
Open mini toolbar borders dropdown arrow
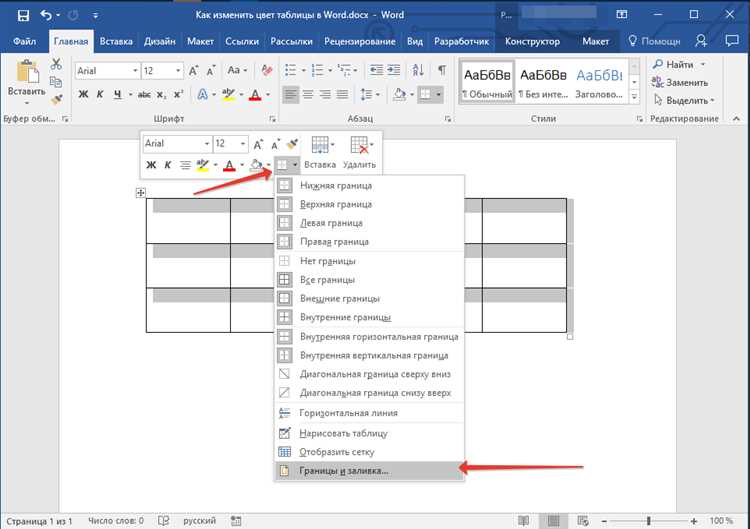[x=295, y=165]
